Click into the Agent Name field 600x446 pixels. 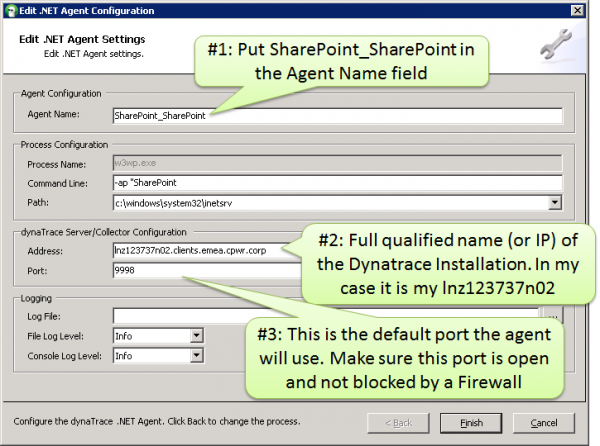(338, 116)
